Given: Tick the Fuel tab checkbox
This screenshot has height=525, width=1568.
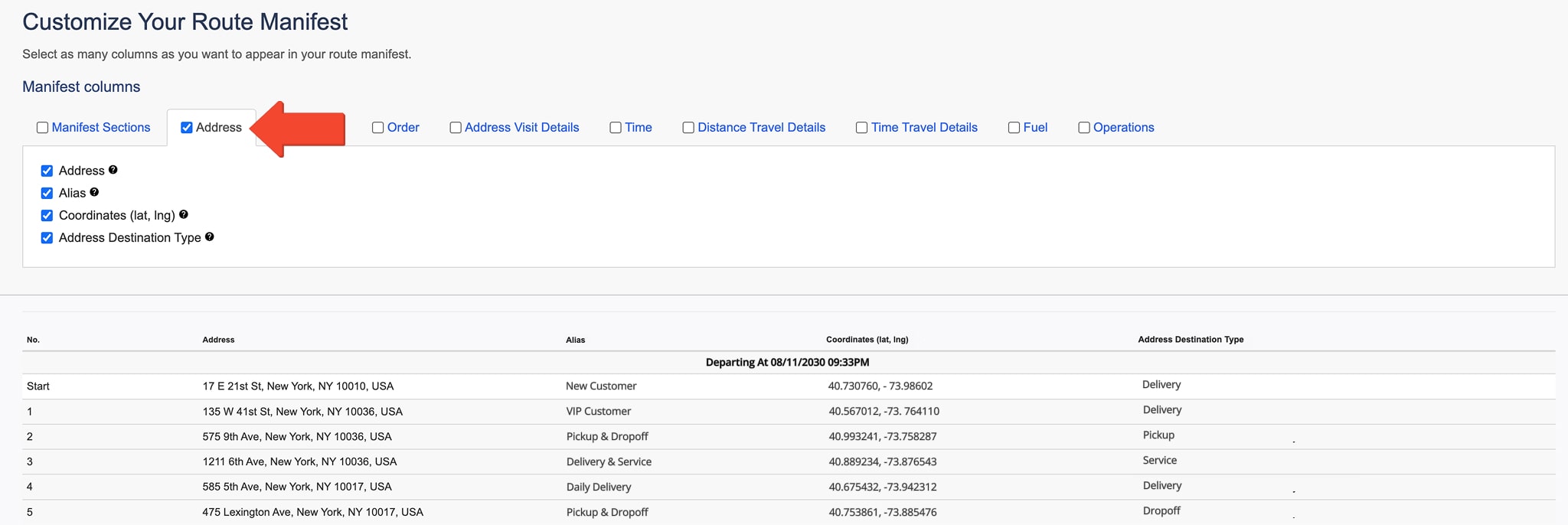Looking at the screenshot, I should pyautogui.click(x=1014, y=128).
